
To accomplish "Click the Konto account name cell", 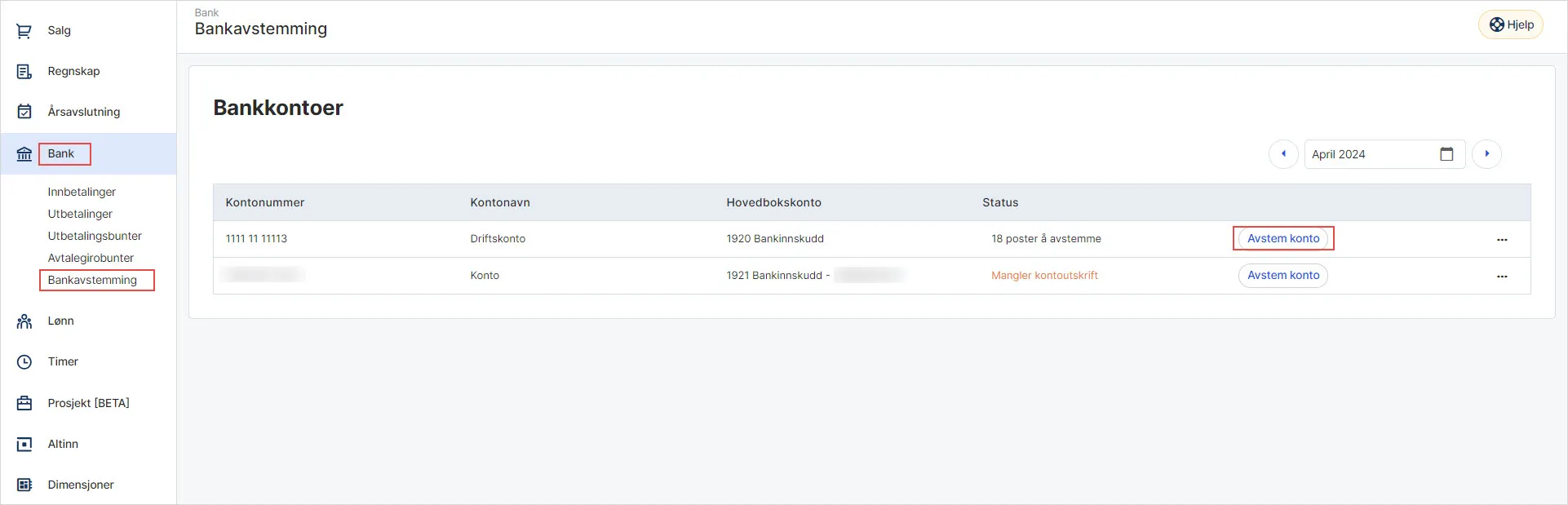I will [485, 276].
